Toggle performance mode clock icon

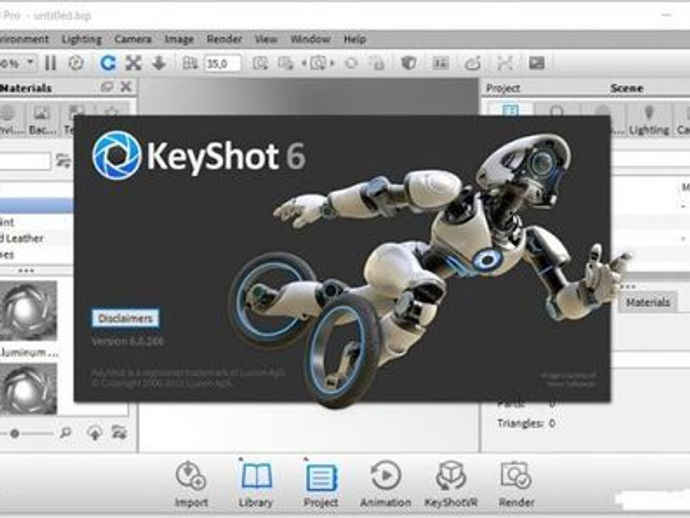[76, 63]
